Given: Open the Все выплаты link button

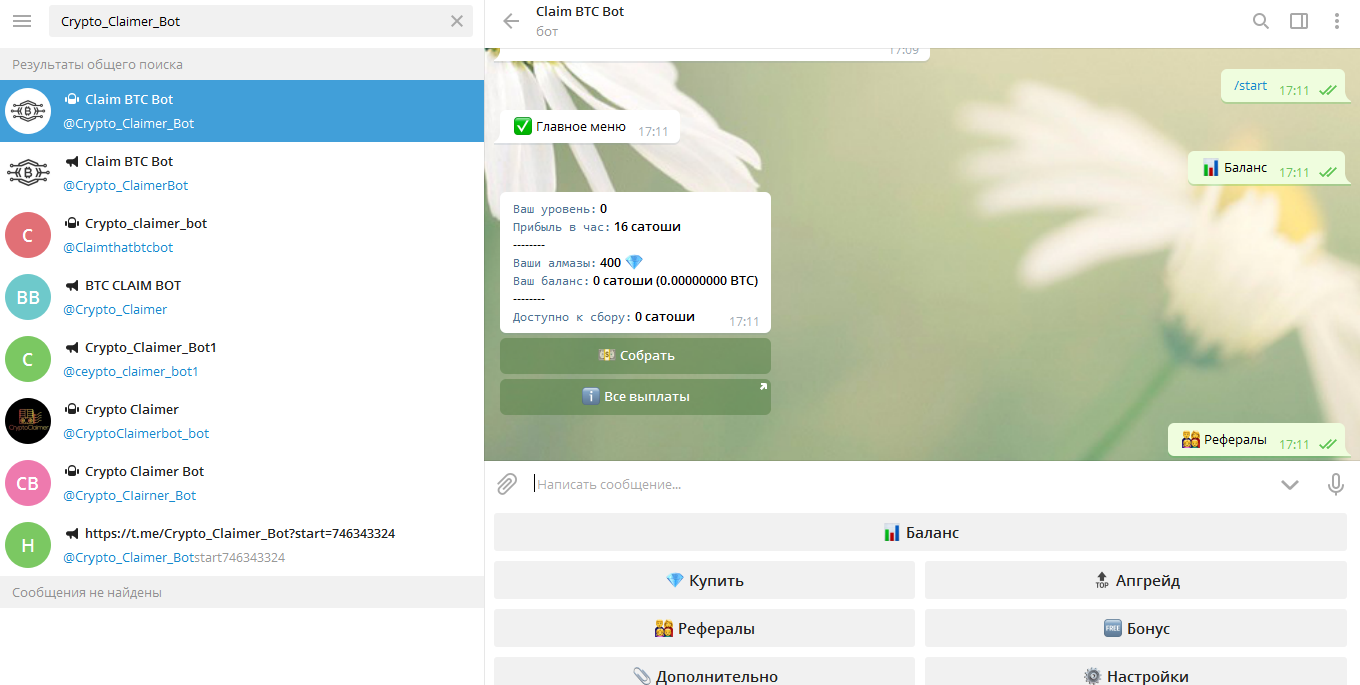Looking at the screenshot, I should [x=635, y=397].
